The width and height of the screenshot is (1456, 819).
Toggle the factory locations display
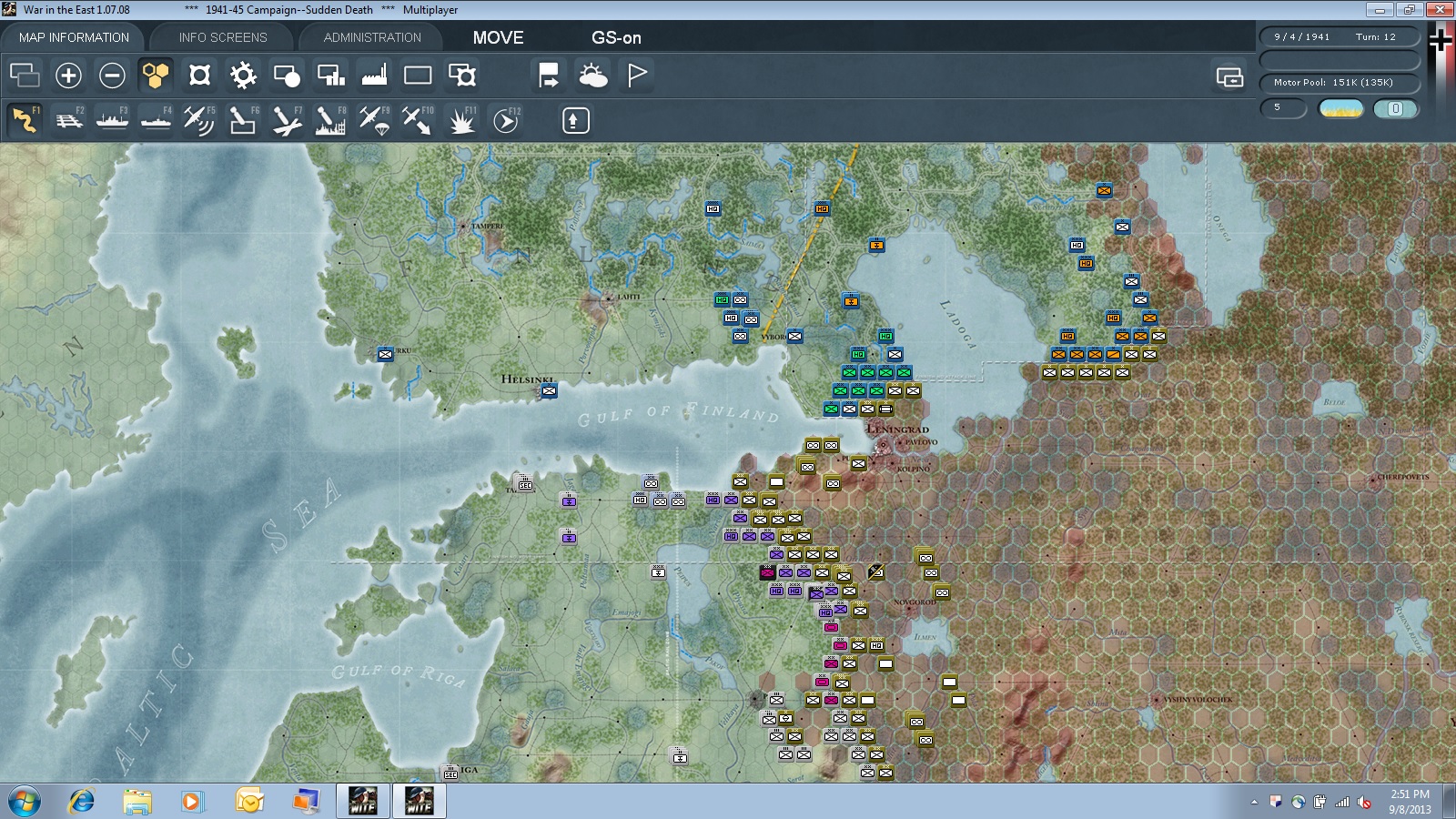374,75
